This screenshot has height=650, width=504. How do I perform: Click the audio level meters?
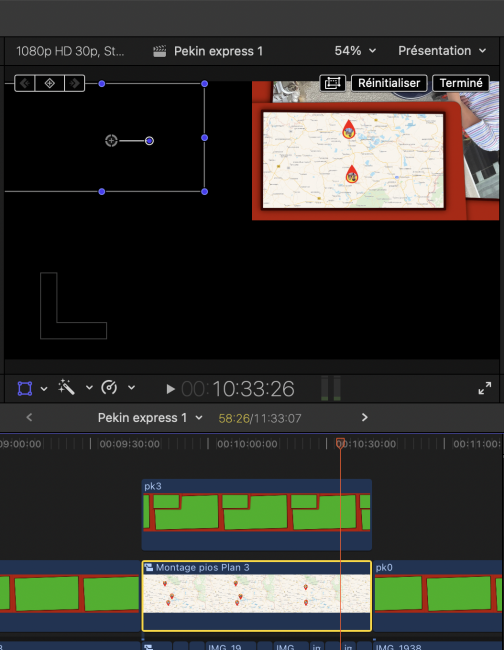click(331, 388)
